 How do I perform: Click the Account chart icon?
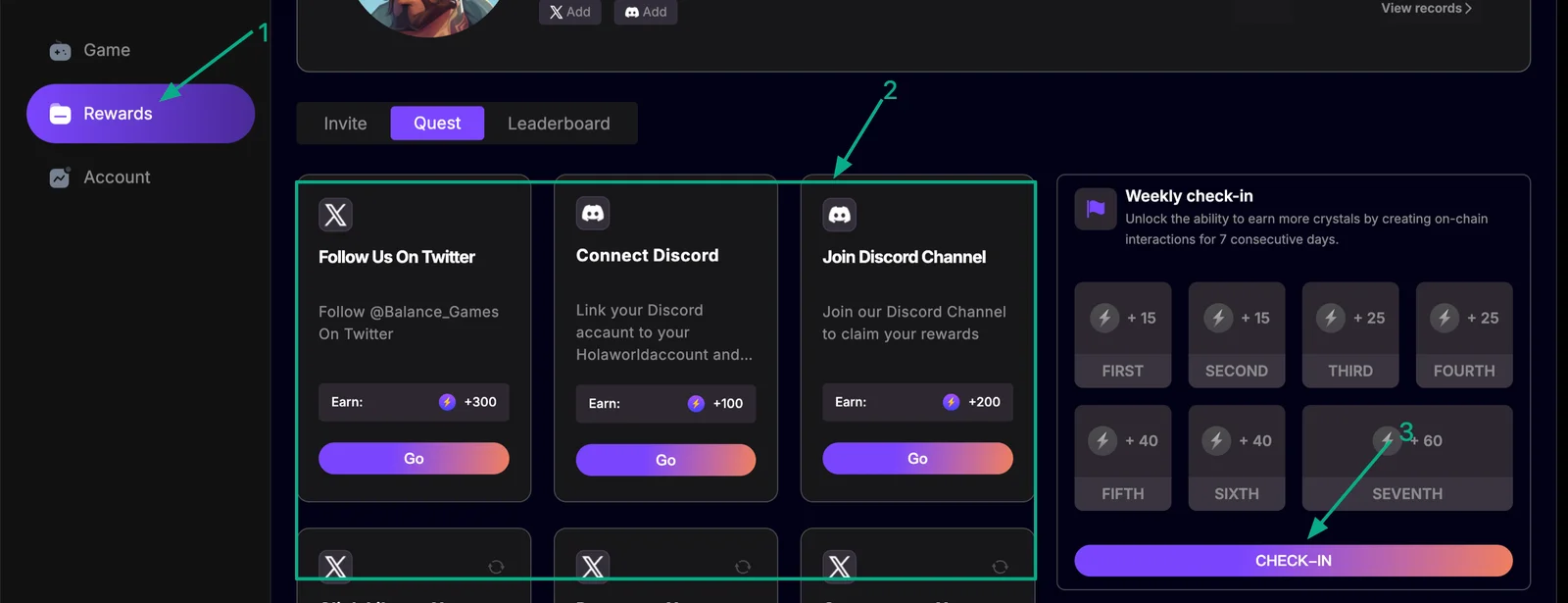(60, 177)
